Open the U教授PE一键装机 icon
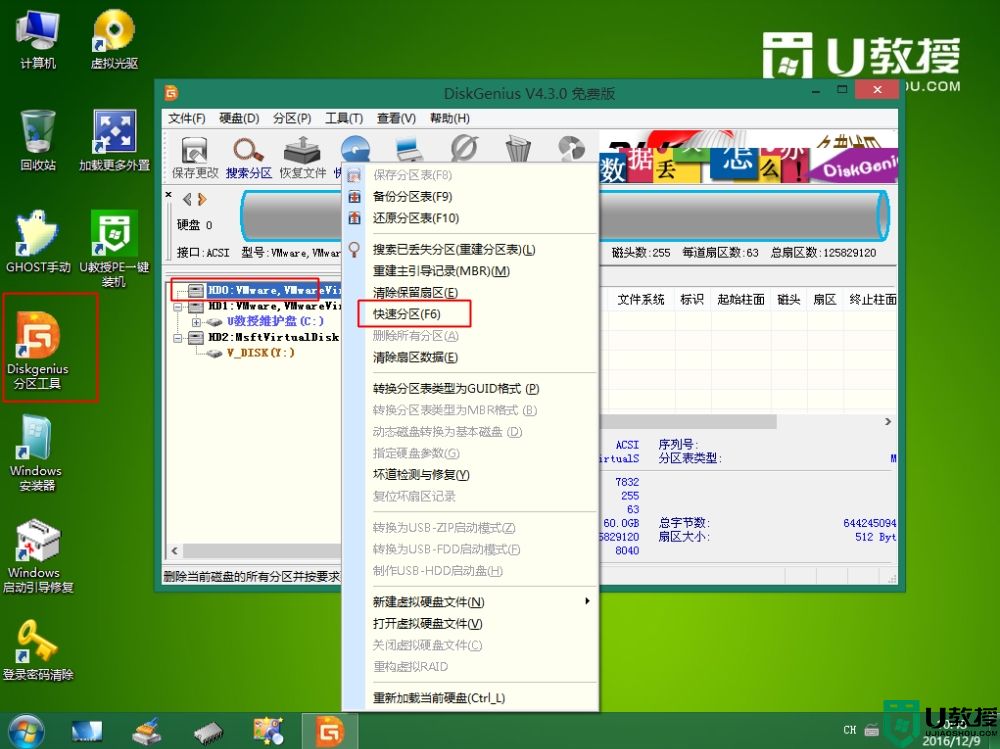The width and height of the screenshot is (1000, 749). point(114,249)
